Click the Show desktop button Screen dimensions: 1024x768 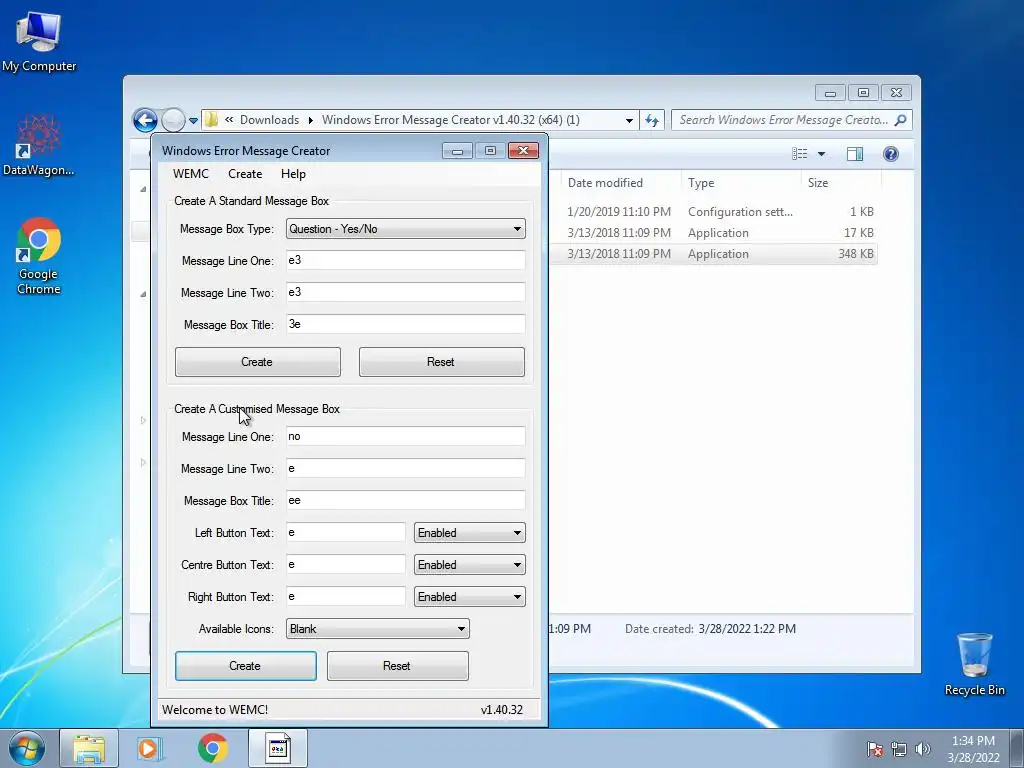tap(1017, 748)
